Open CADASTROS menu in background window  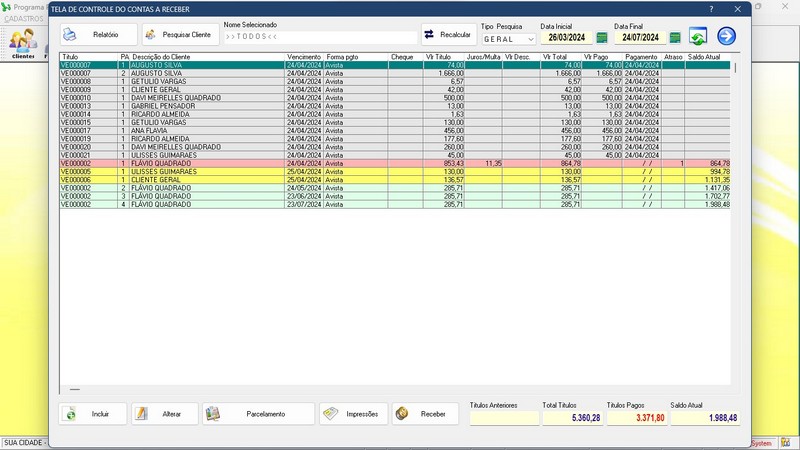pyautogui.click(x=23, y=19)
